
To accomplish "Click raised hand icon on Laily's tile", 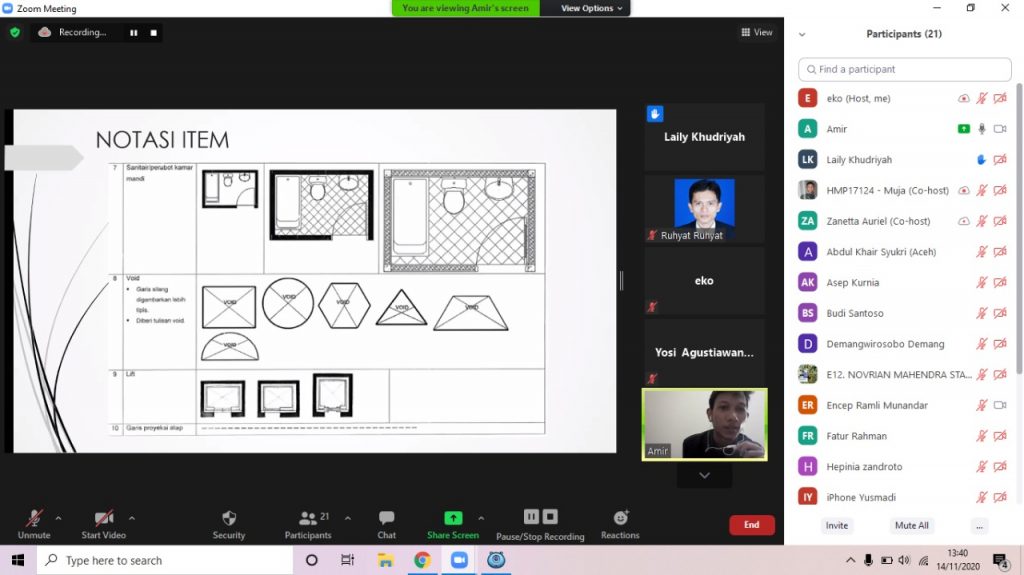I will tap(655, 114).
